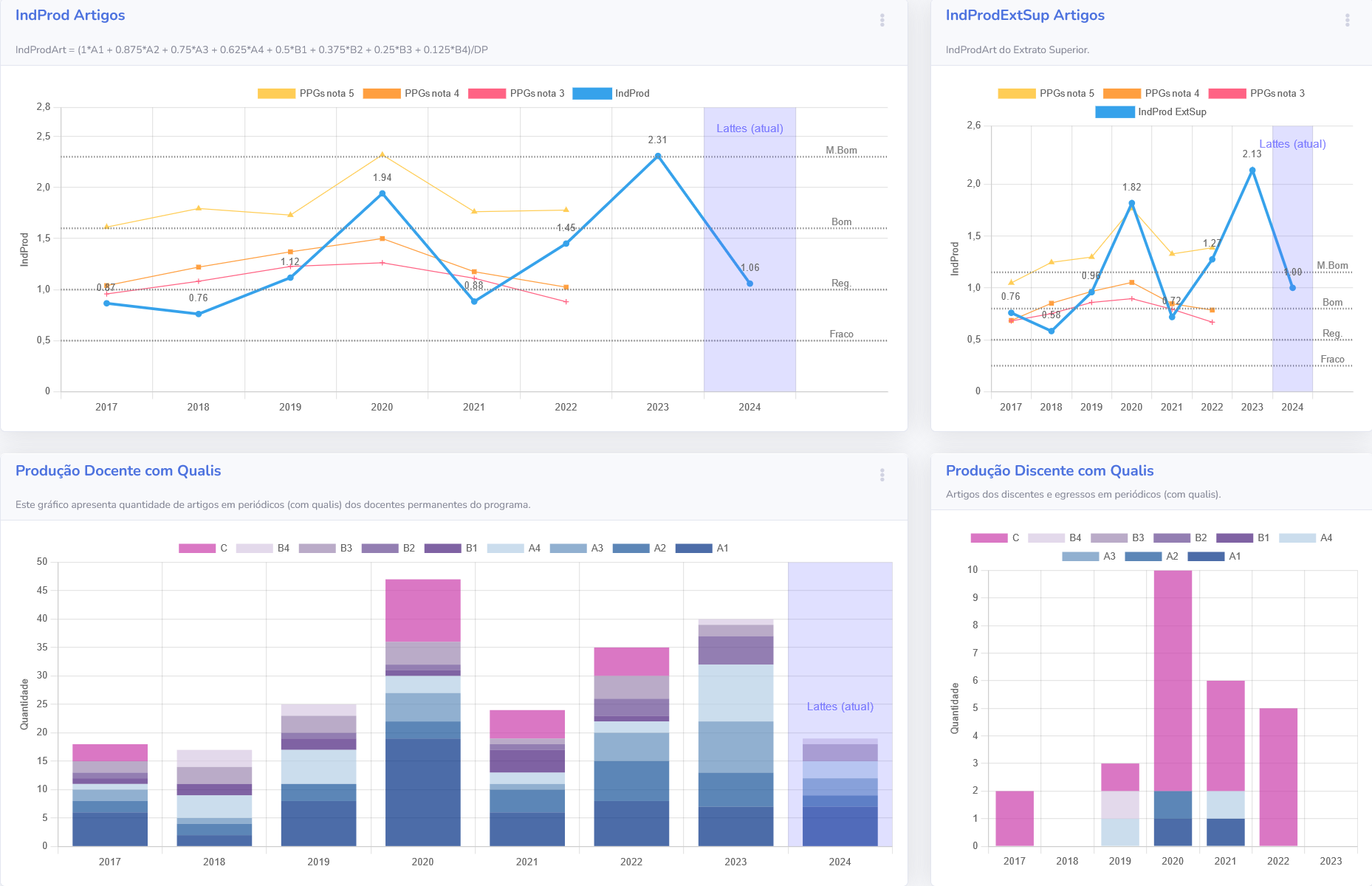Click the Produção Docente com Qualis title
1372x886 pixels.
coord(118,471)
